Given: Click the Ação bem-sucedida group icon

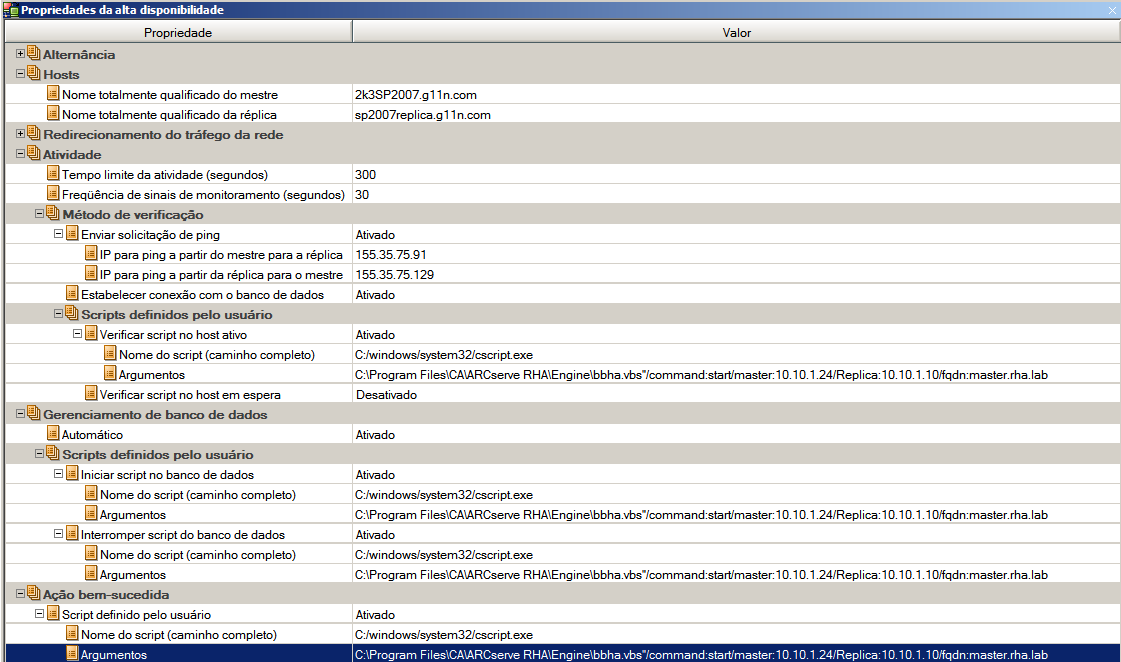Looking at the screenshot, I should (34, 594).
